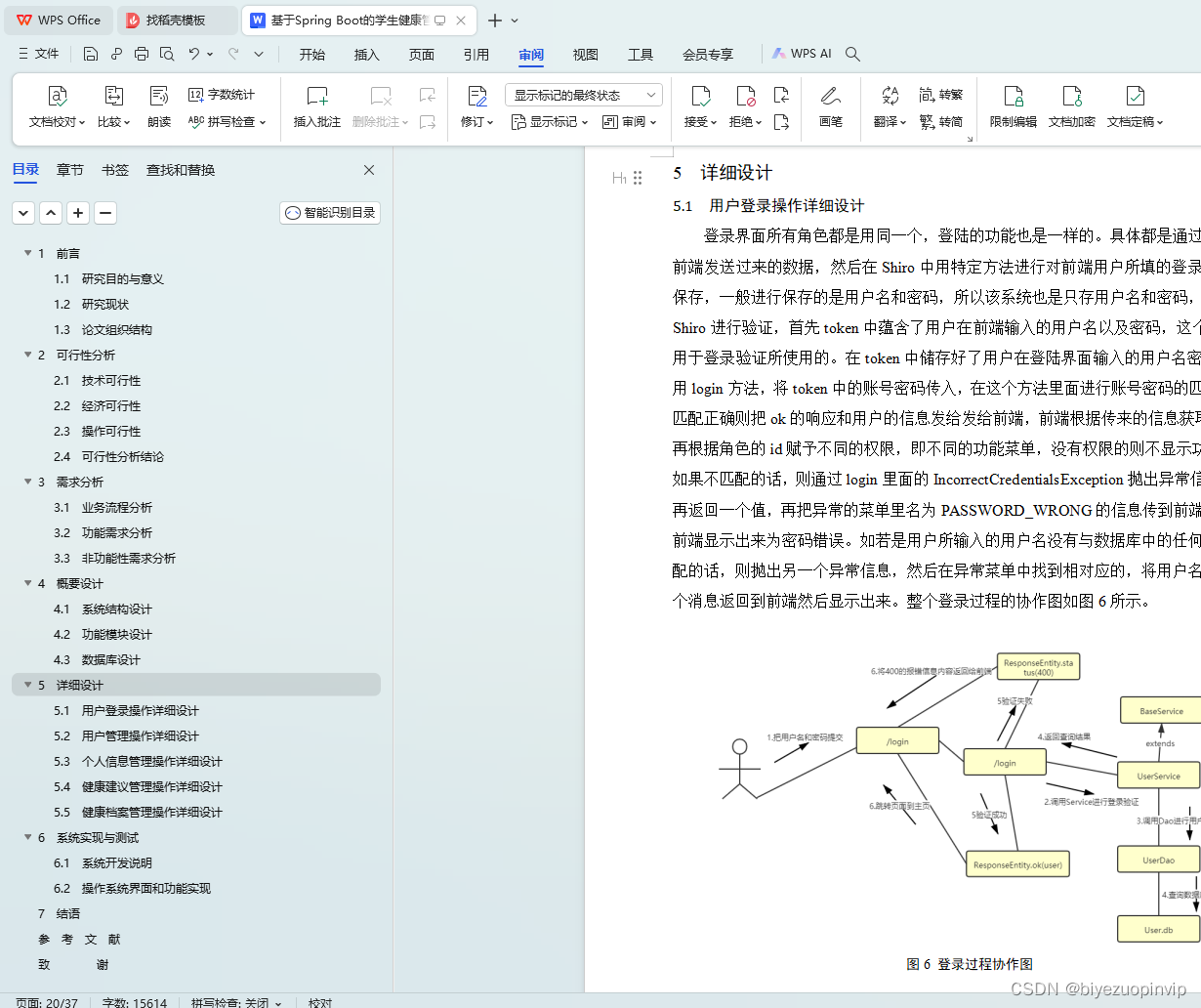The height and width of the screenshot is (1008, 1201).
Task: Click the 文档定稿 finalize document icon
Action: tap(1135, 96)
